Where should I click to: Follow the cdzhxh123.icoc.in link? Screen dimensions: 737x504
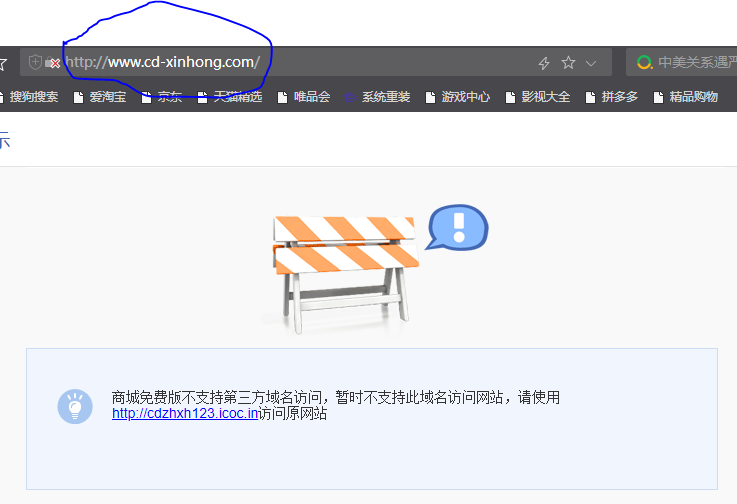pyautogui.click(x=185, y=413)
